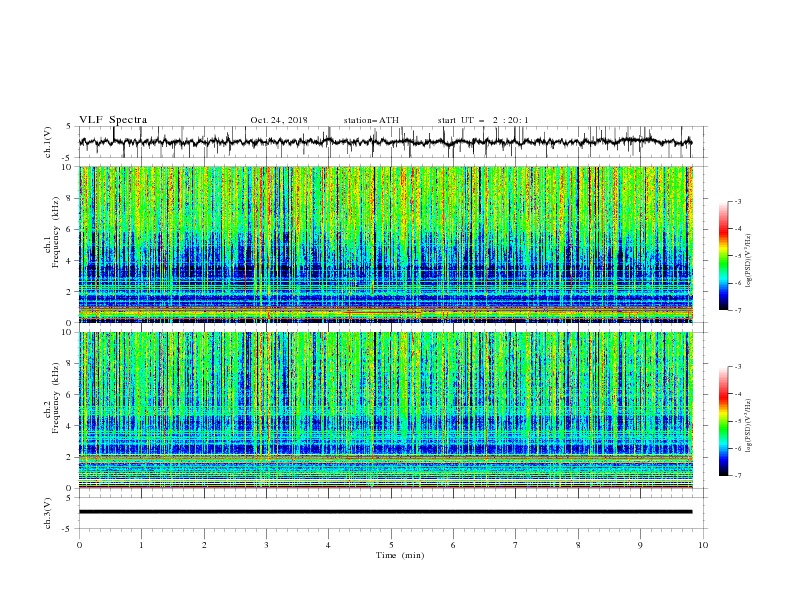Click the 6 kHz tick label on ch.1 axis
The image size is (792, 612).
coord(69,229)
